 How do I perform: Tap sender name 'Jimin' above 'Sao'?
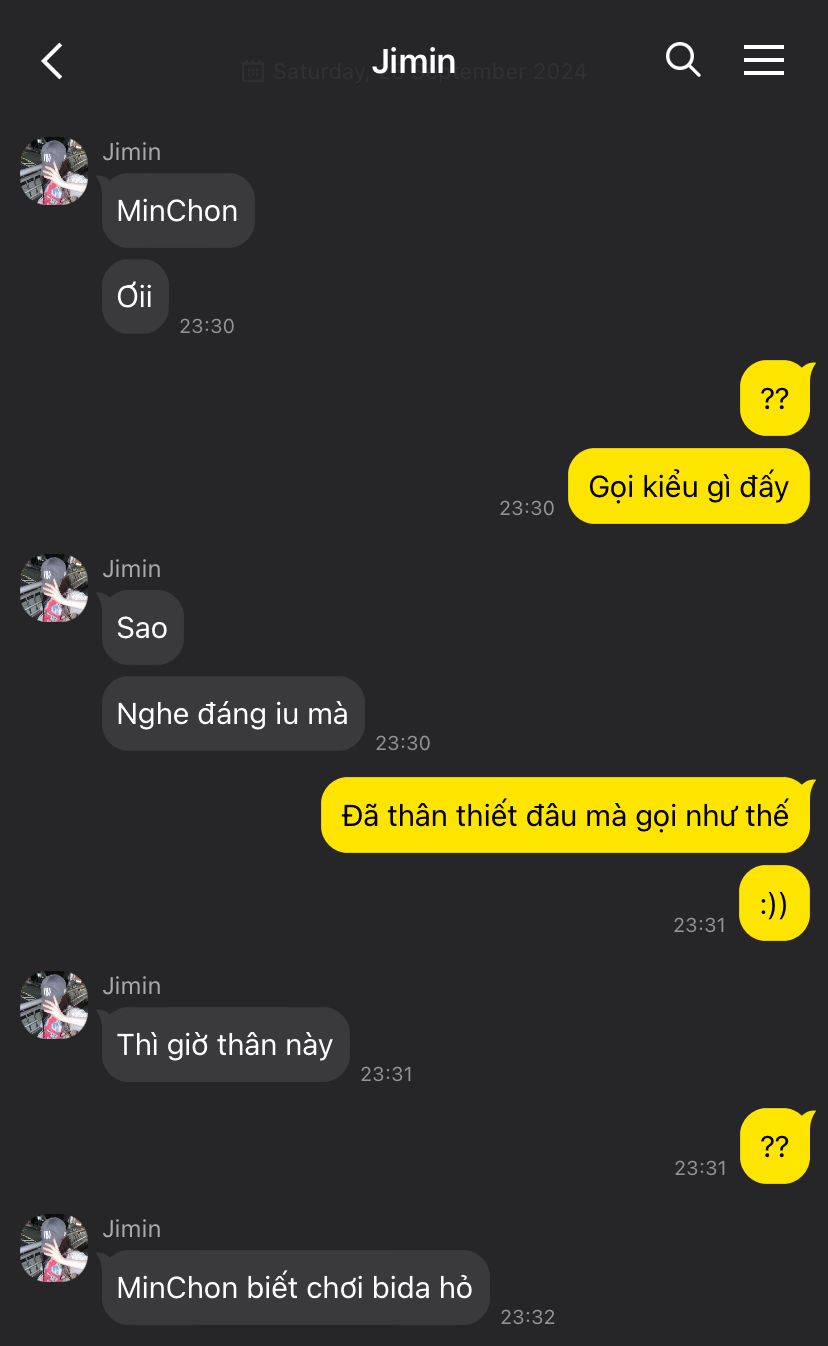[131, 568]
